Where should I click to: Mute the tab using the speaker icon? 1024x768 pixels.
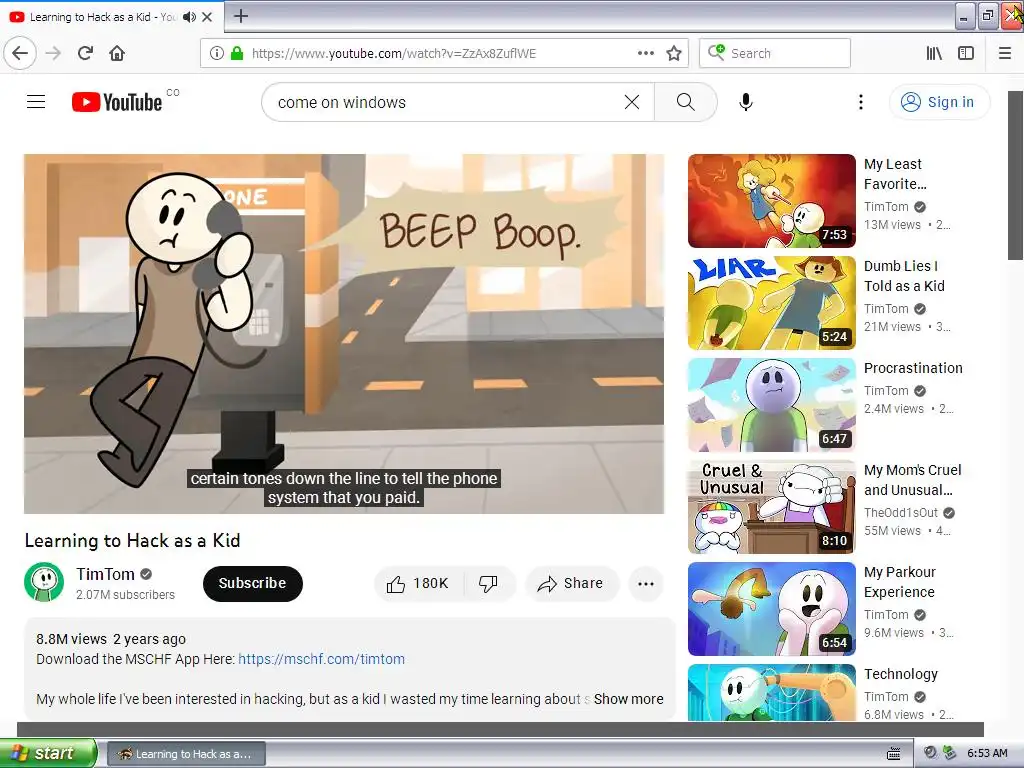(x=189, y=17)
